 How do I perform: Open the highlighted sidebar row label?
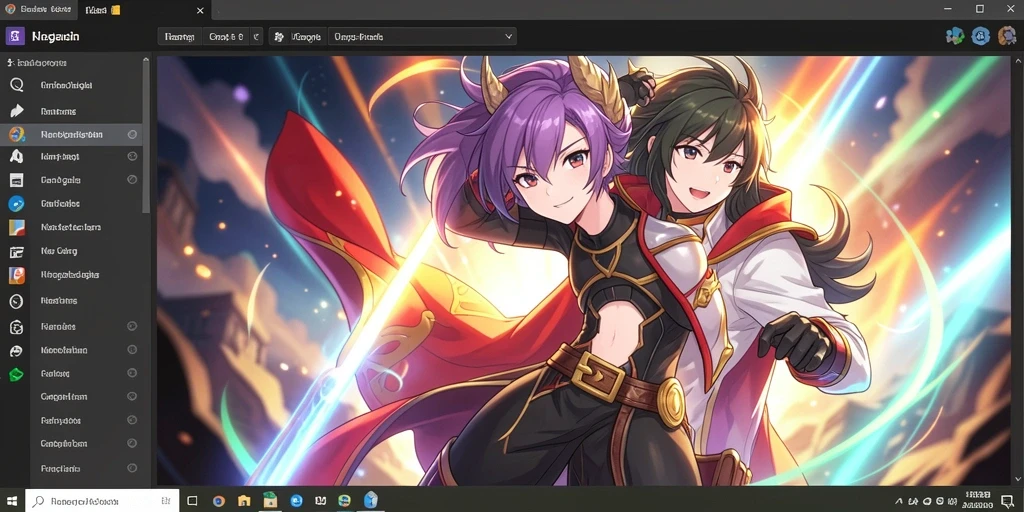71,135
